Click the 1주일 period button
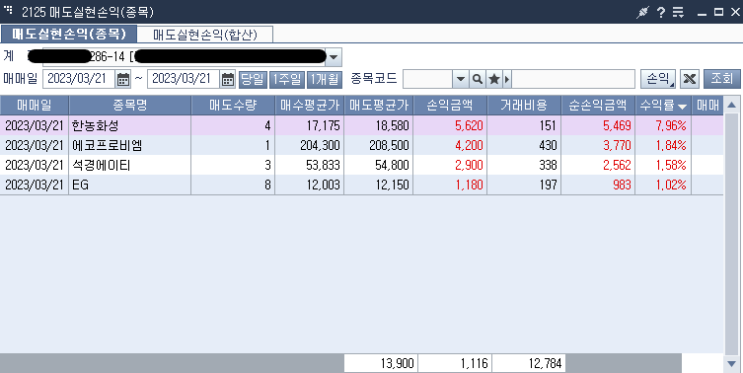 coord(287,79)
